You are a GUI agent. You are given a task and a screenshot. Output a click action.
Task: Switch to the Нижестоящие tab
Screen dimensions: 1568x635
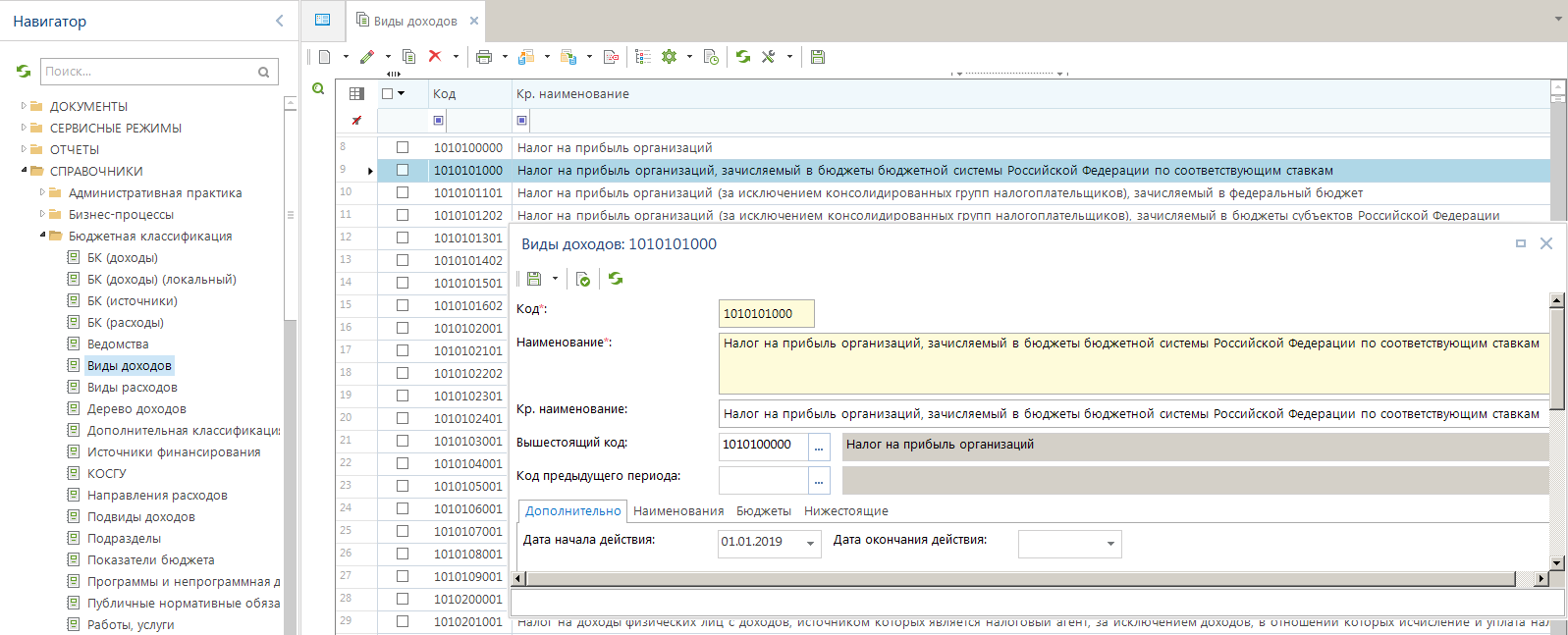click(846, 511)
